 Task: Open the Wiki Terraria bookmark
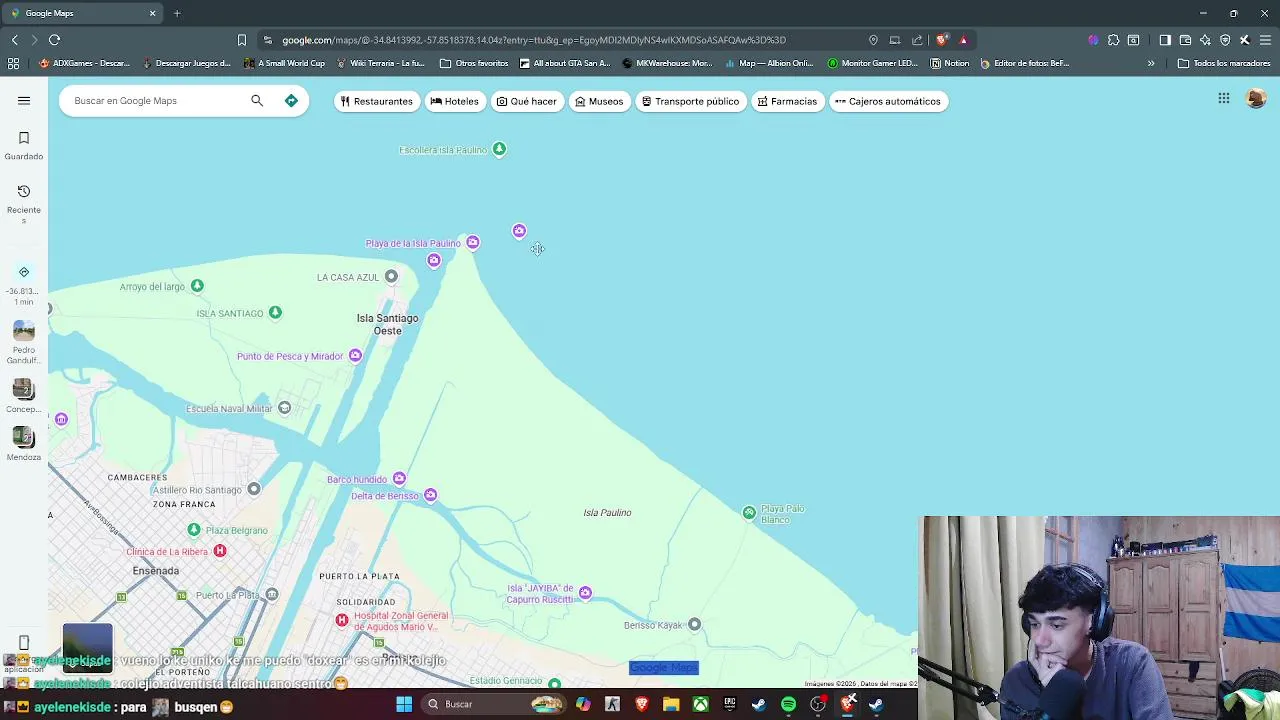pos(381,63)
